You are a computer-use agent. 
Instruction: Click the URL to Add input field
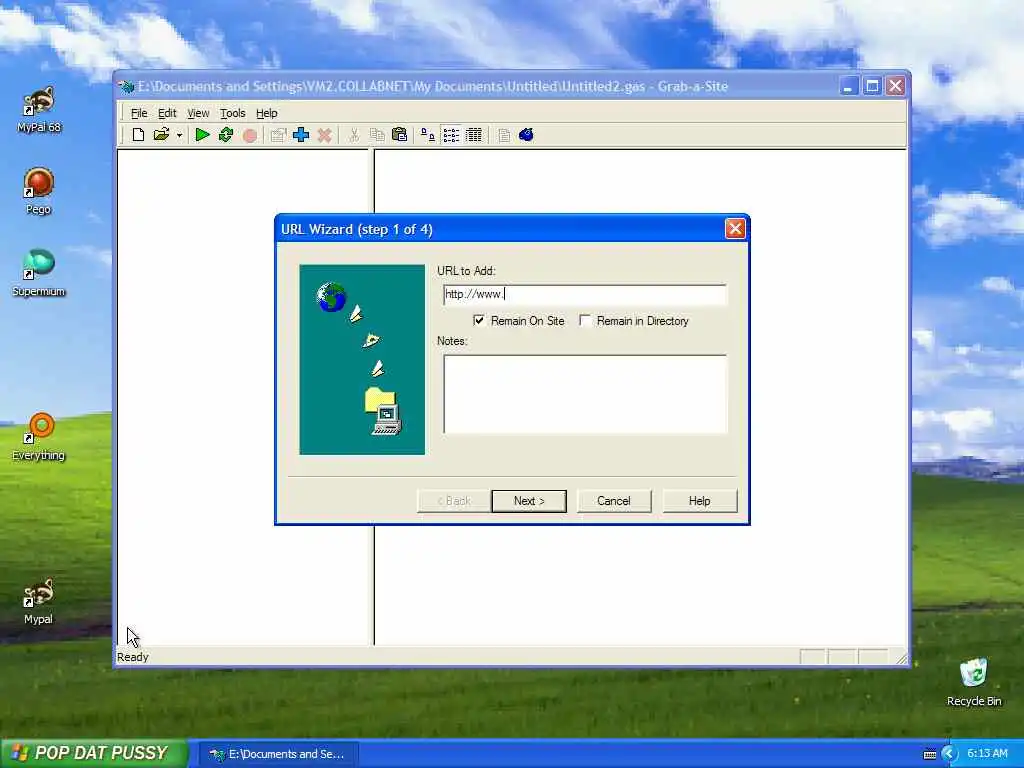pyautogui.click(x=584, y=295)
